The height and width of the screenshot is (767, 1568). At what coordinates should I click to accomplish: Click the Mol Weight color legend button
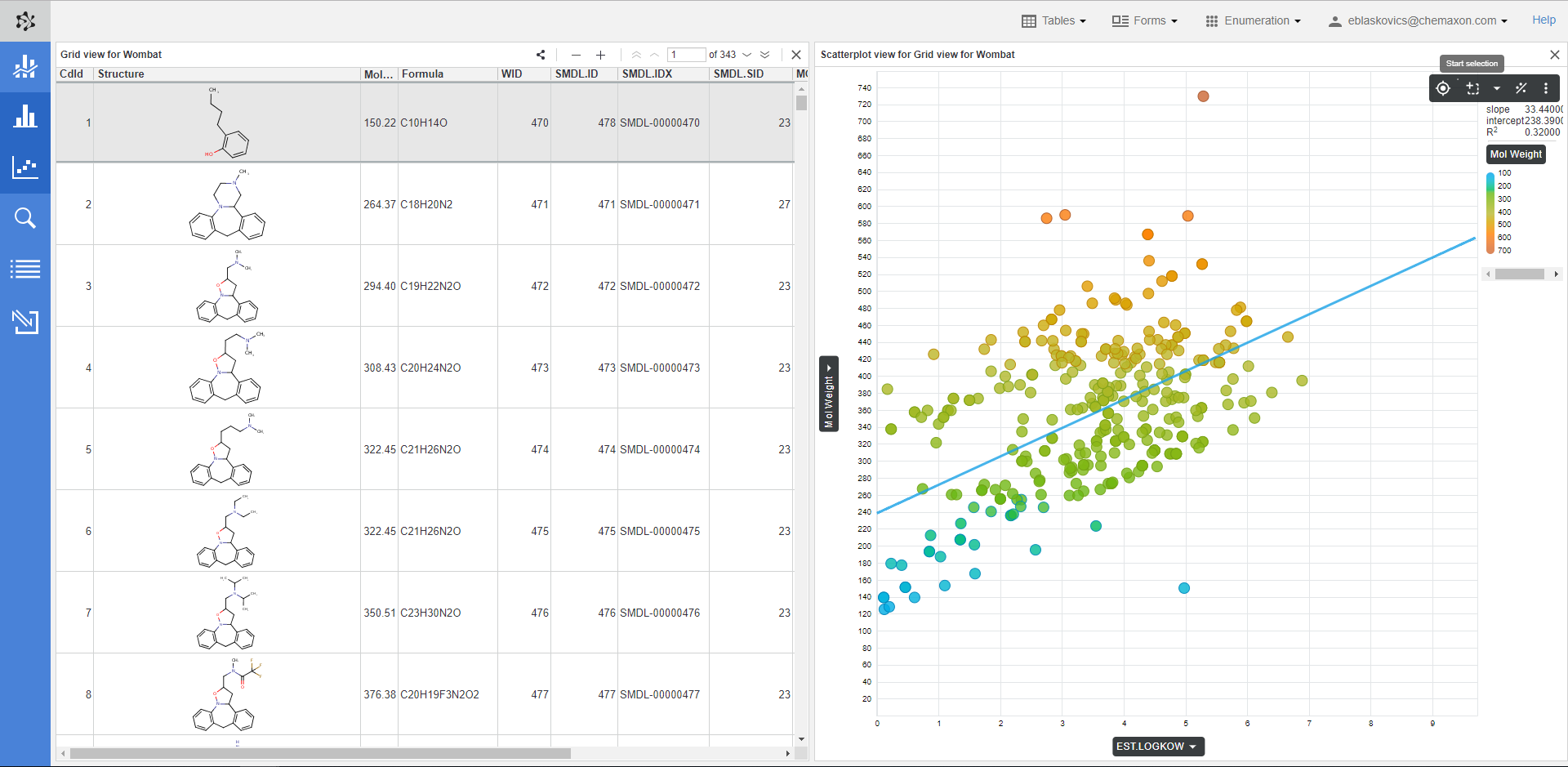pyautogui.click(x=1516, y=154)
